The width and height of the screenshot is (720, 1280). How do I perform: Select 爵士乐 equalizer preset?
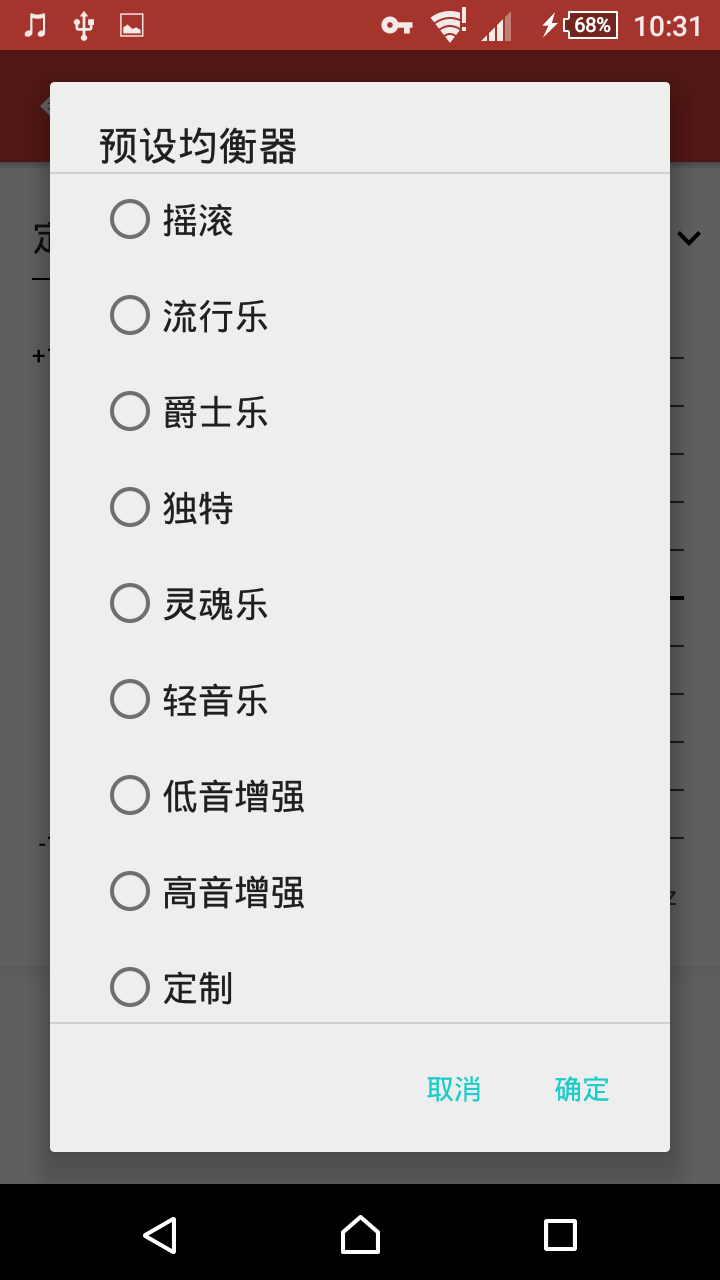(360, 412)
